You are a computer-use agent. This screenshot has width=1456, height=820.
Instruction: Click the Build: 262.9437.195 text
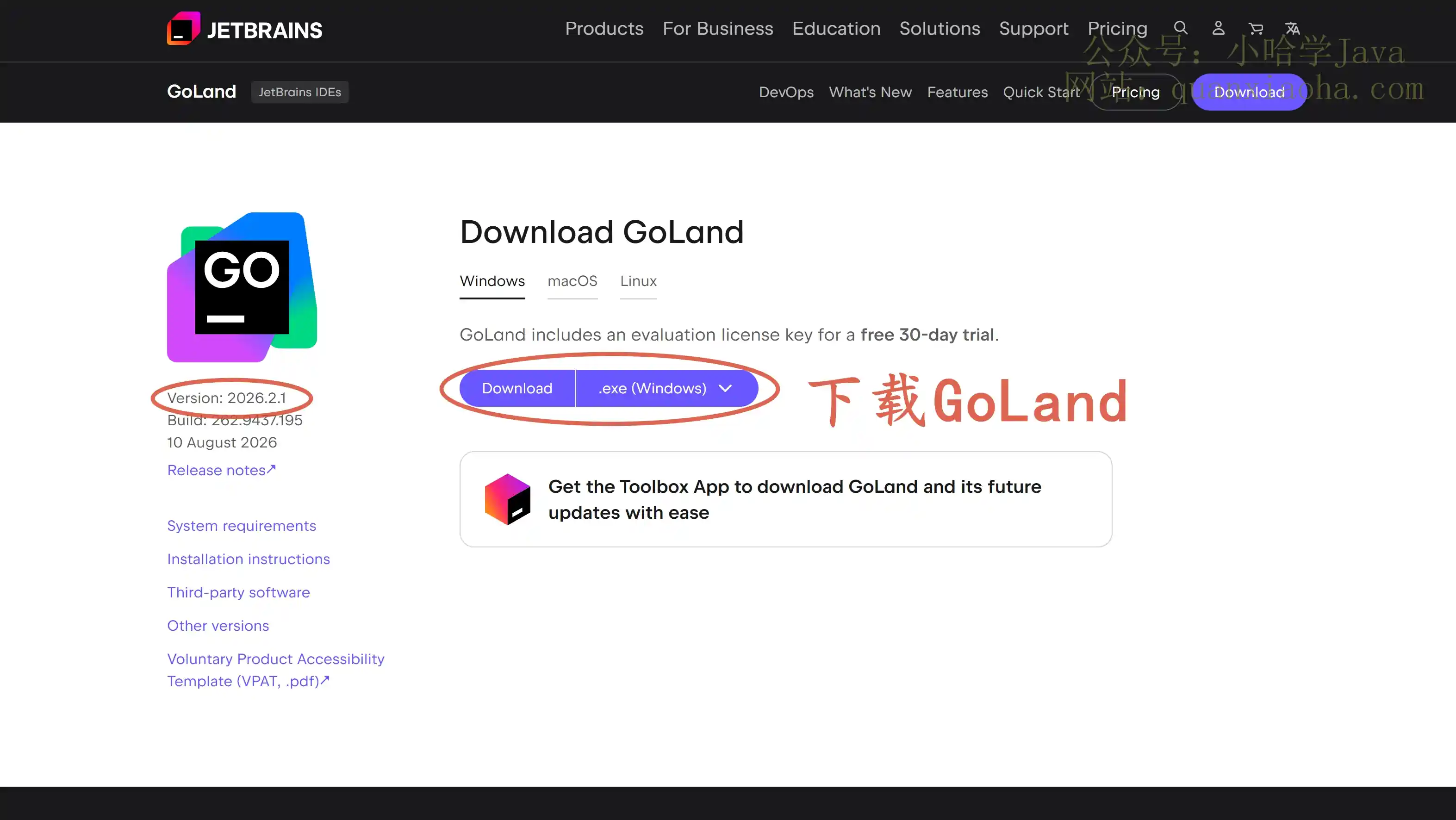(235, 420)
